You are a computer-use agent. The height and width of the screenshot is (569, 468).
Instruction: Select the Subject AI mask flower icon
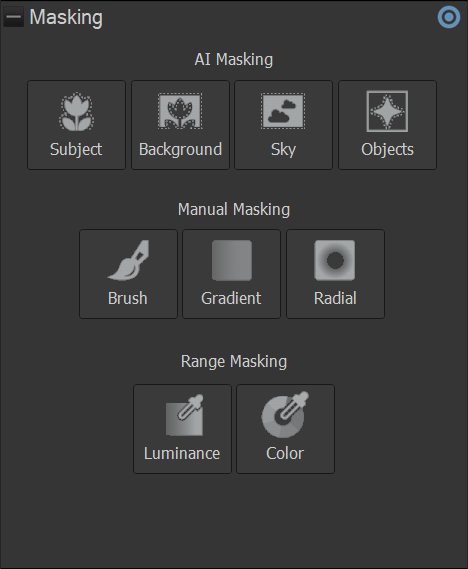(77, 111)
